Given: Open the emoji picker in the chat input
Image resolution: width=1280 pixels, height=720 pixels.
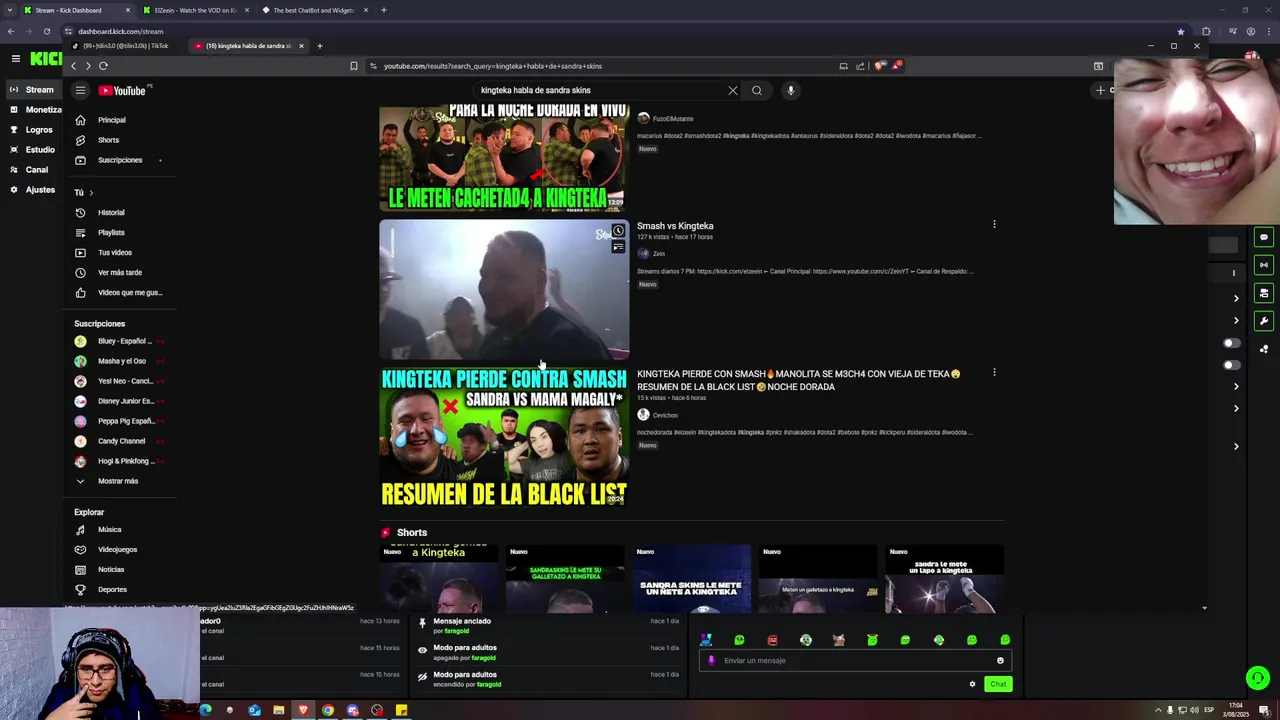Looking at the screenshot, I should pos(1000,660).
